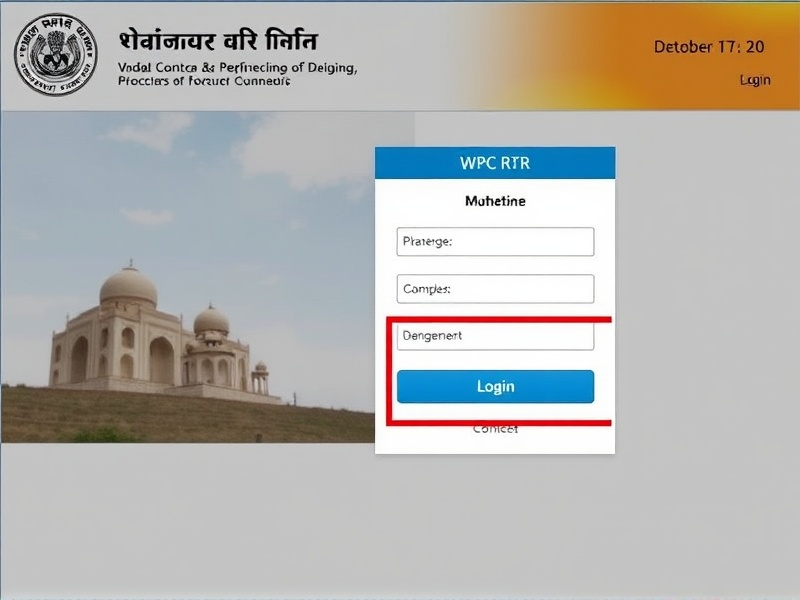Open the Login link in top-right header

click(x=755, y=80)
